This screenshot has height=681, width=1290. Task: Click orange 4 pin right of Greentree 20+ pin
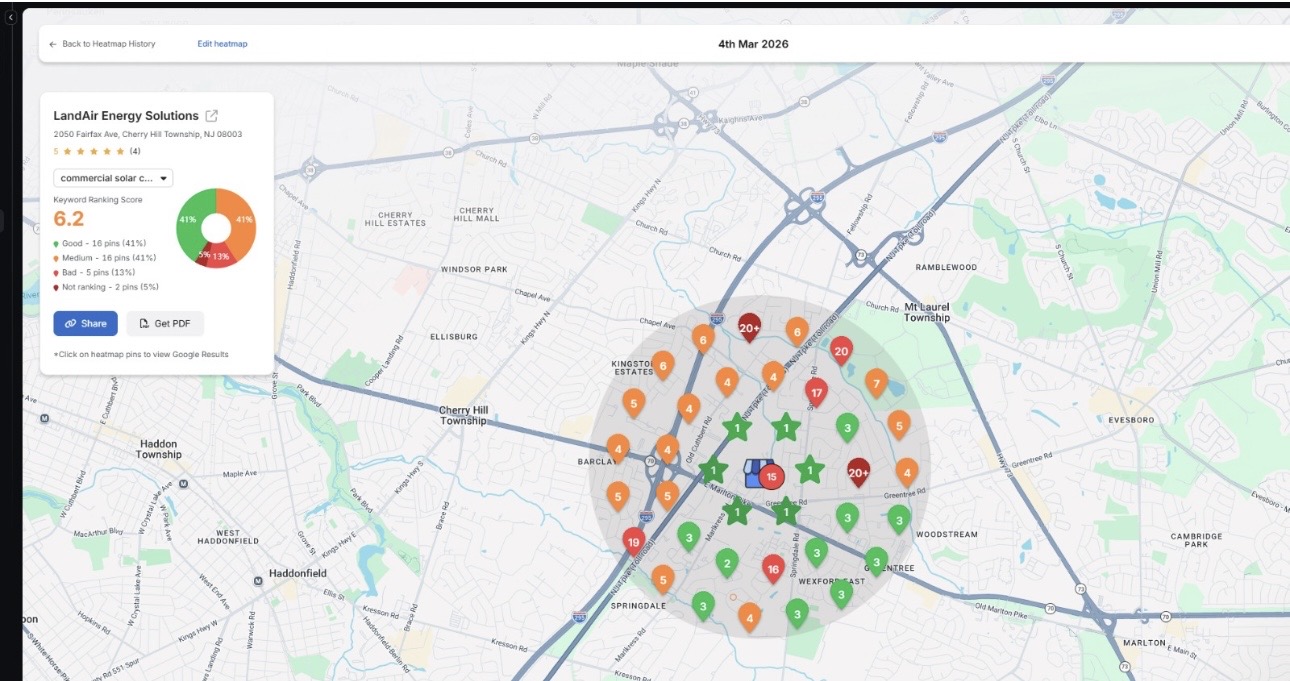[906, 472]
